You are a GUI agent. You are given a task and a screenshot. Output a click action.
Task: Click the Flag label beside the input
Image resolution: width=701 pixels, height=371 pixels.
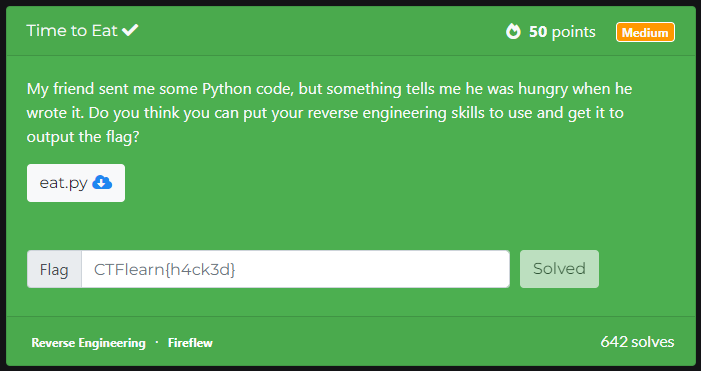point(54,269)
